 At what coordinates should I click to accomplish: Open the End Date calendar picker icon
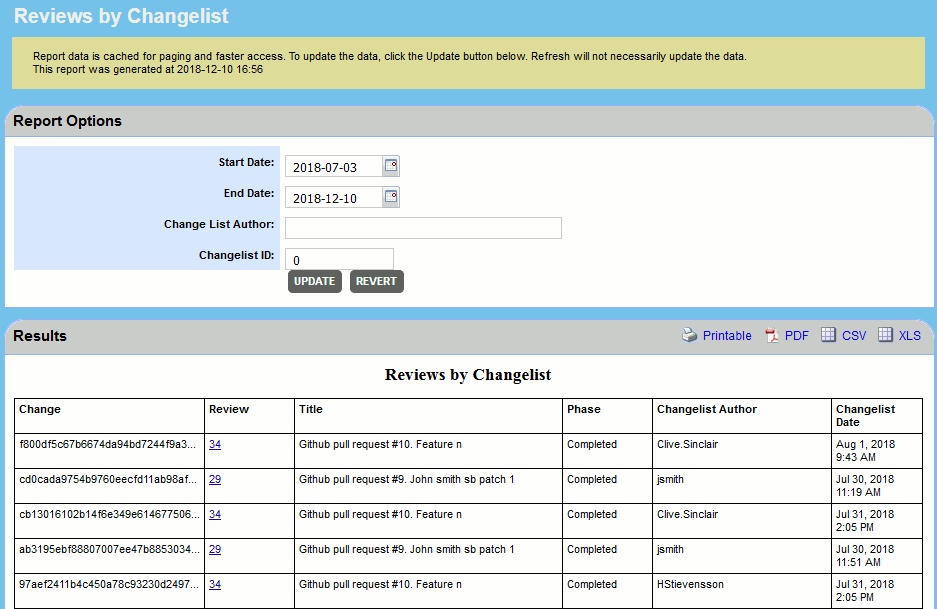coord(389,197)
